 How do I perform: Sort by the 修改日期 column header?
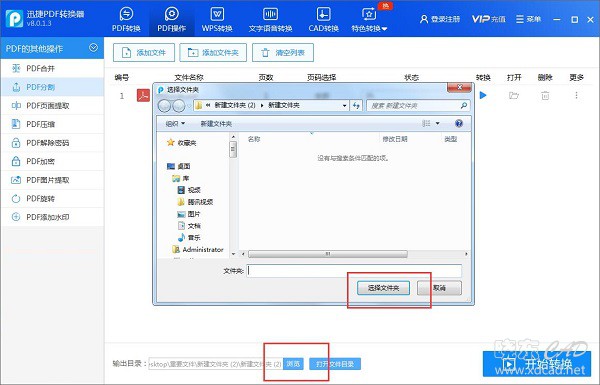pos(395,139)
